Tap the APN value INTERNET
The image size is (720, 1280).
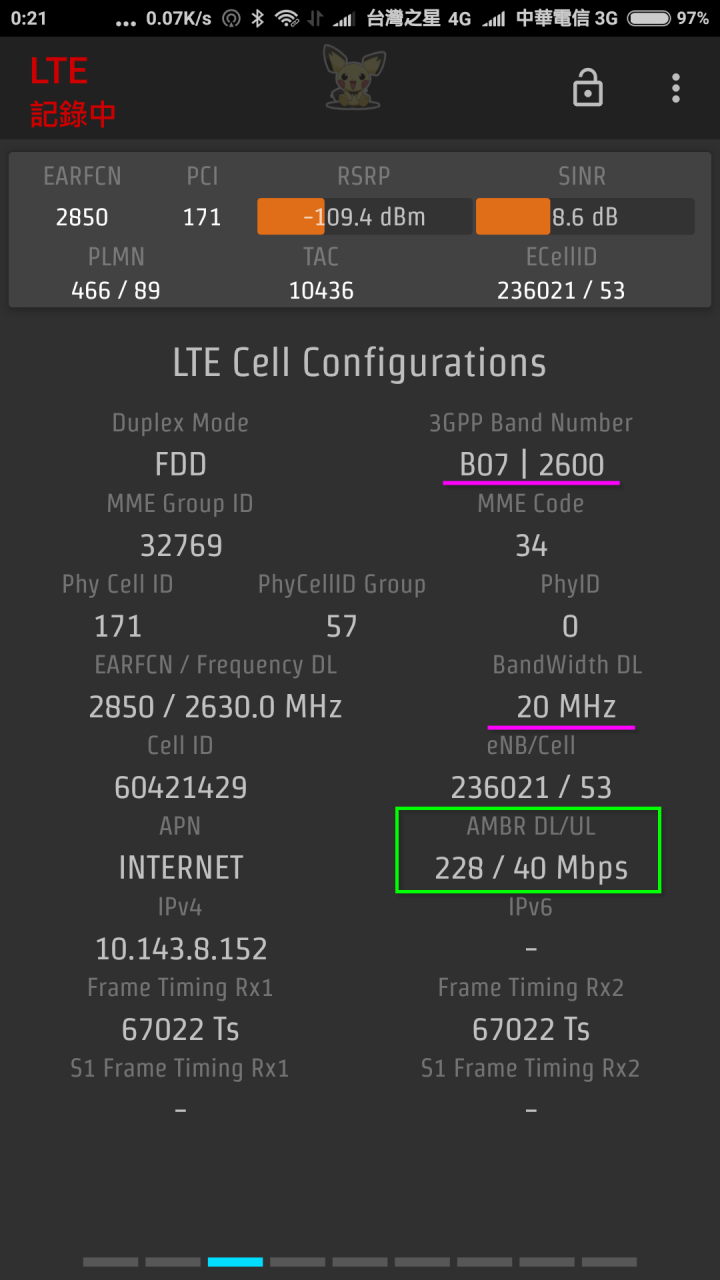point(181,867)
